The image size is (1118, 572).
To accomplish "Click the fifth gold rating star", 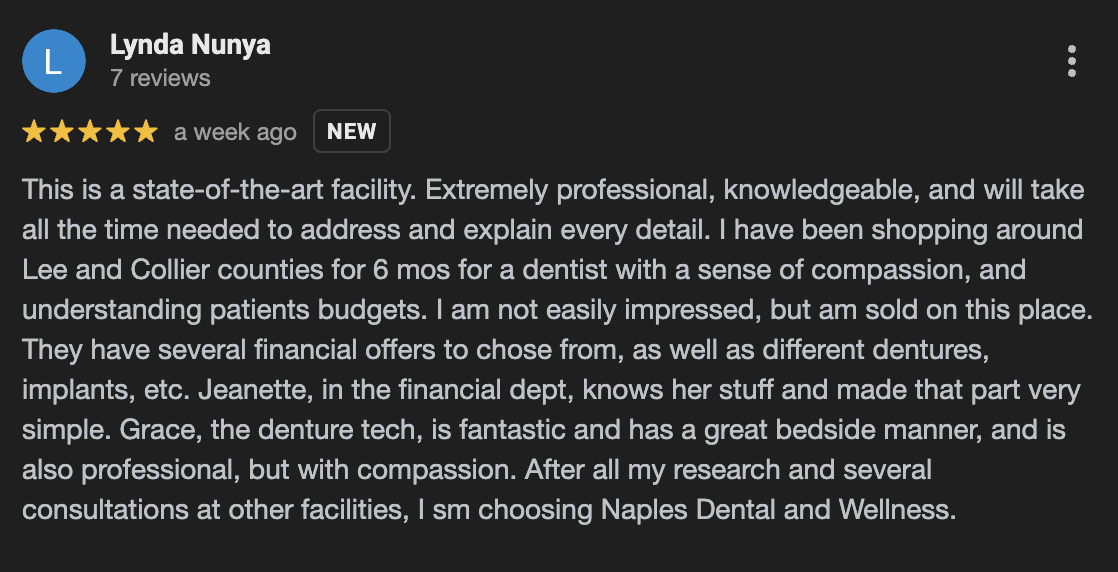I will point(145,132).
